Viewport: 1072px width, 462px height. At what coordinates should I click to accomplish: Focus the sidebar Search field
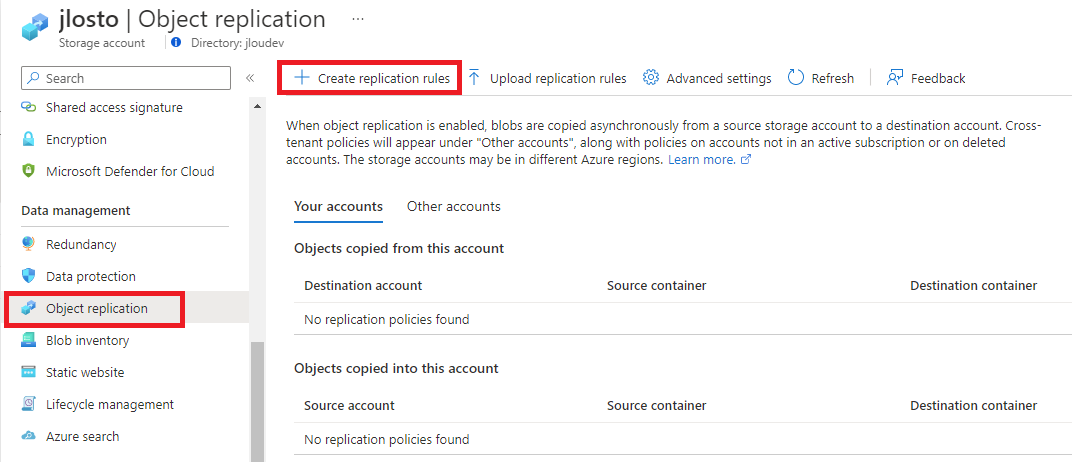click(126, 79)
